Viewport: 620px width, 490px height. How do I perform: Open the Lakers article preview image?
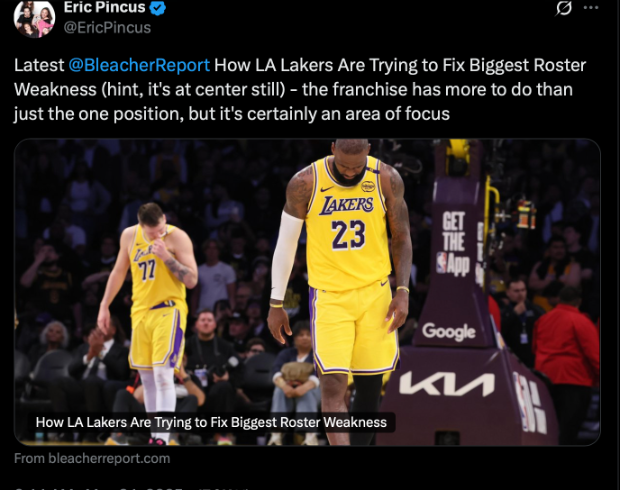point(307,292)
